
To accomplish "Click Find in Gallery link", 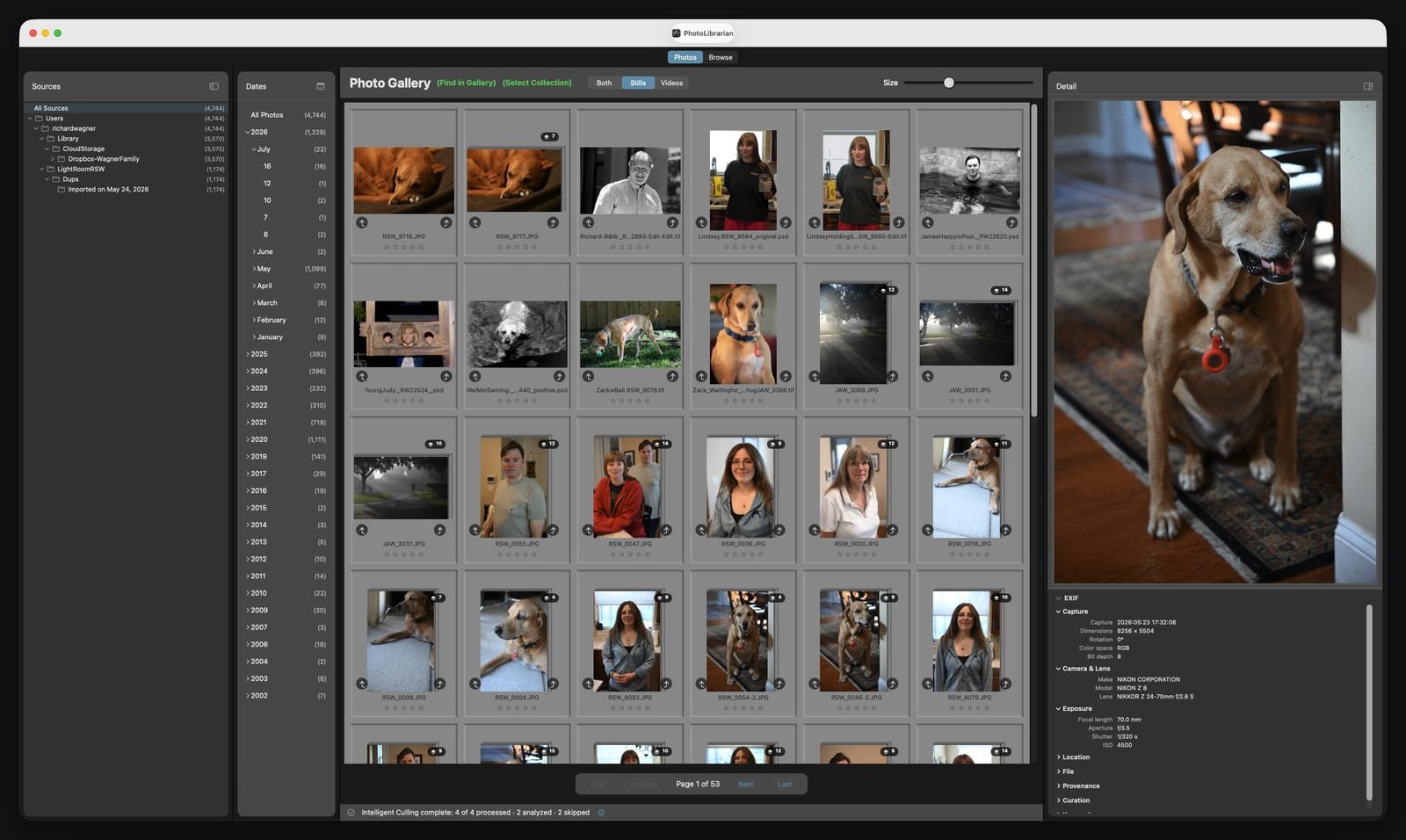I will pos(467,83).
